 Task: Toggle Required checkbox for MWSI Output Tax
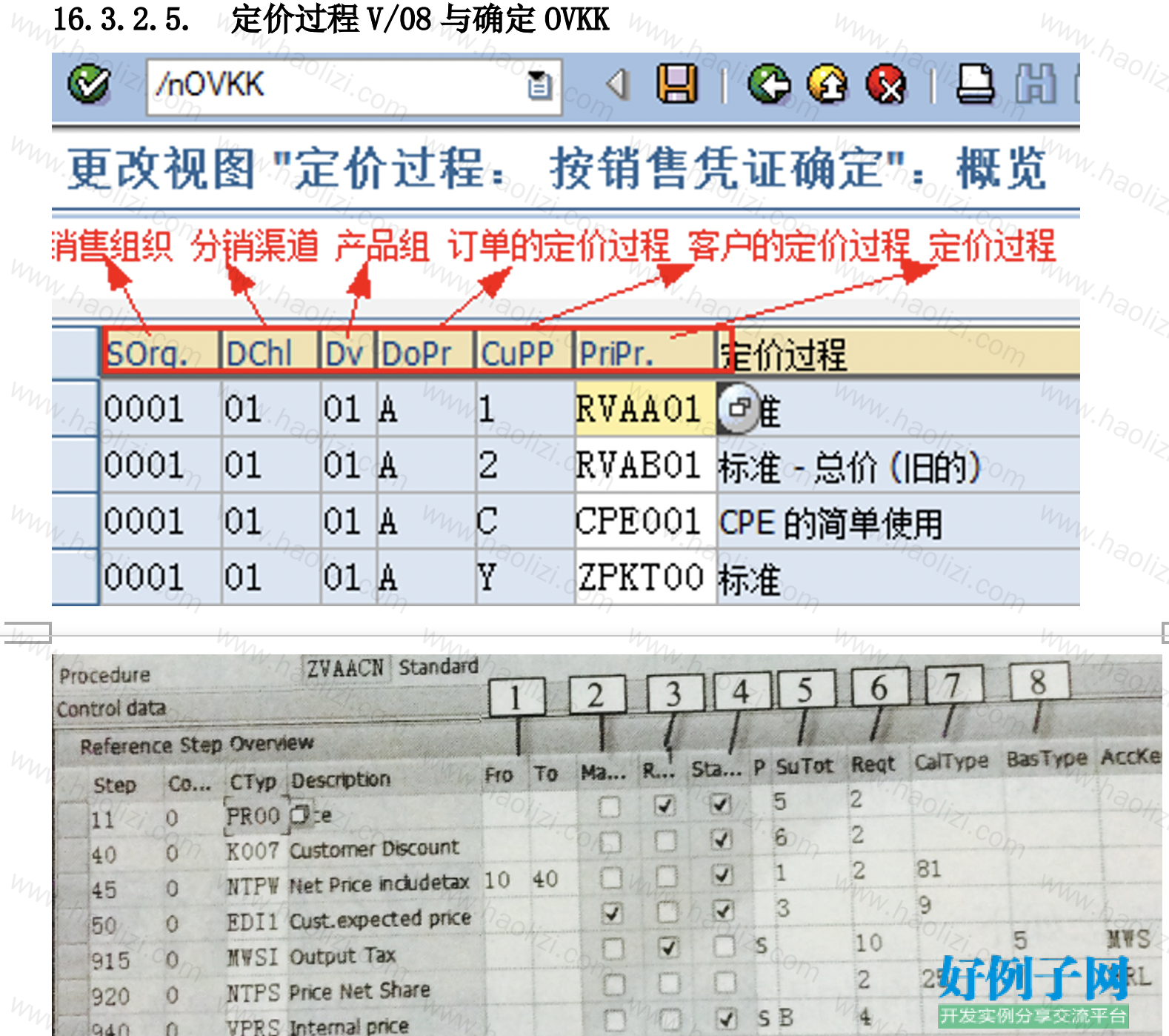pos(668,947)
